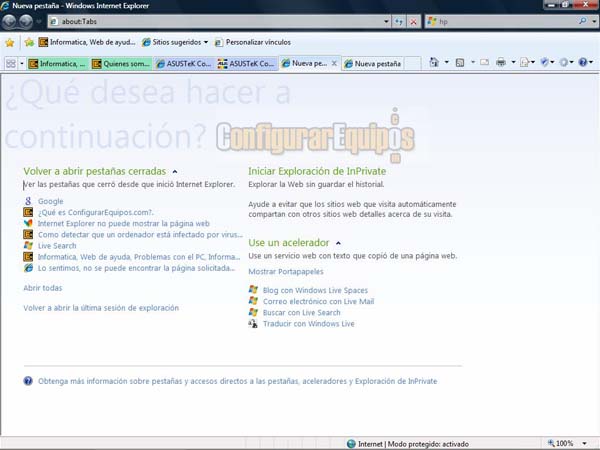Reopen 'Google' closed tab

51,201
